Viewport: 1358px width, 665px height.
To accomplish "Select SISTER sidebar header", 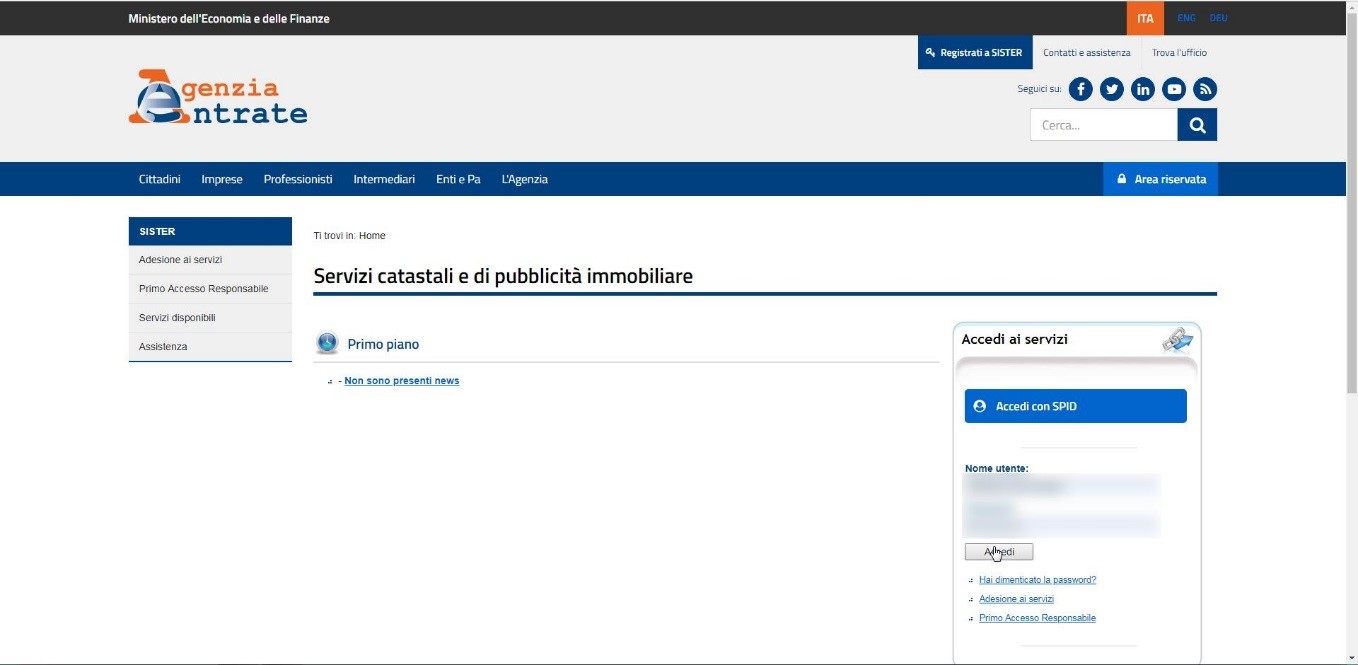I will click(x=210, y=231).
